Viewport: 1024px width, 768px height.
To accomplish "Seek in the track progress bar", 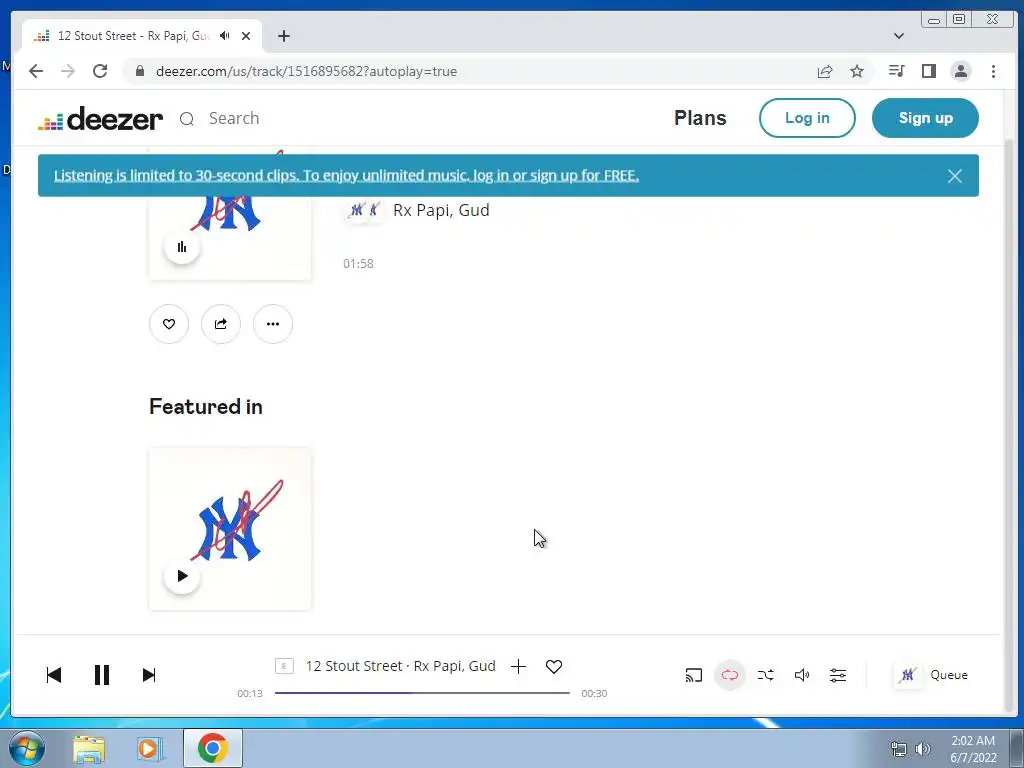I will point(422,693).
